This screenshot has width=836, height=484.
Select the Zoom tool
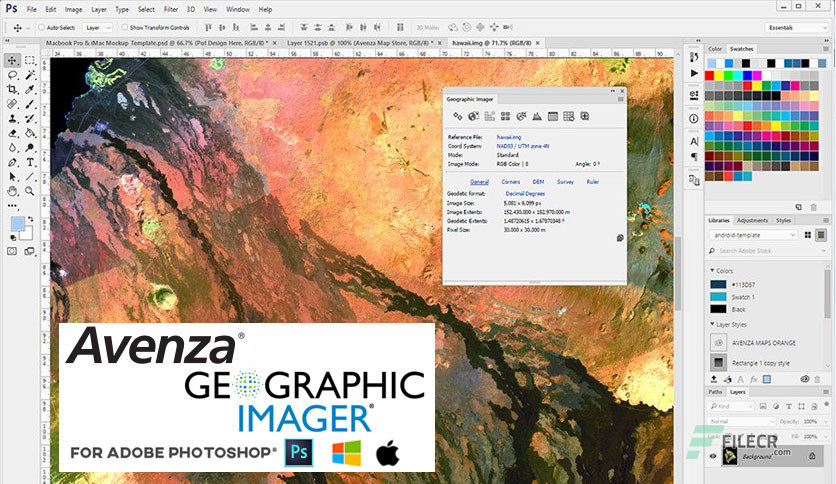[x=30, y=191]
